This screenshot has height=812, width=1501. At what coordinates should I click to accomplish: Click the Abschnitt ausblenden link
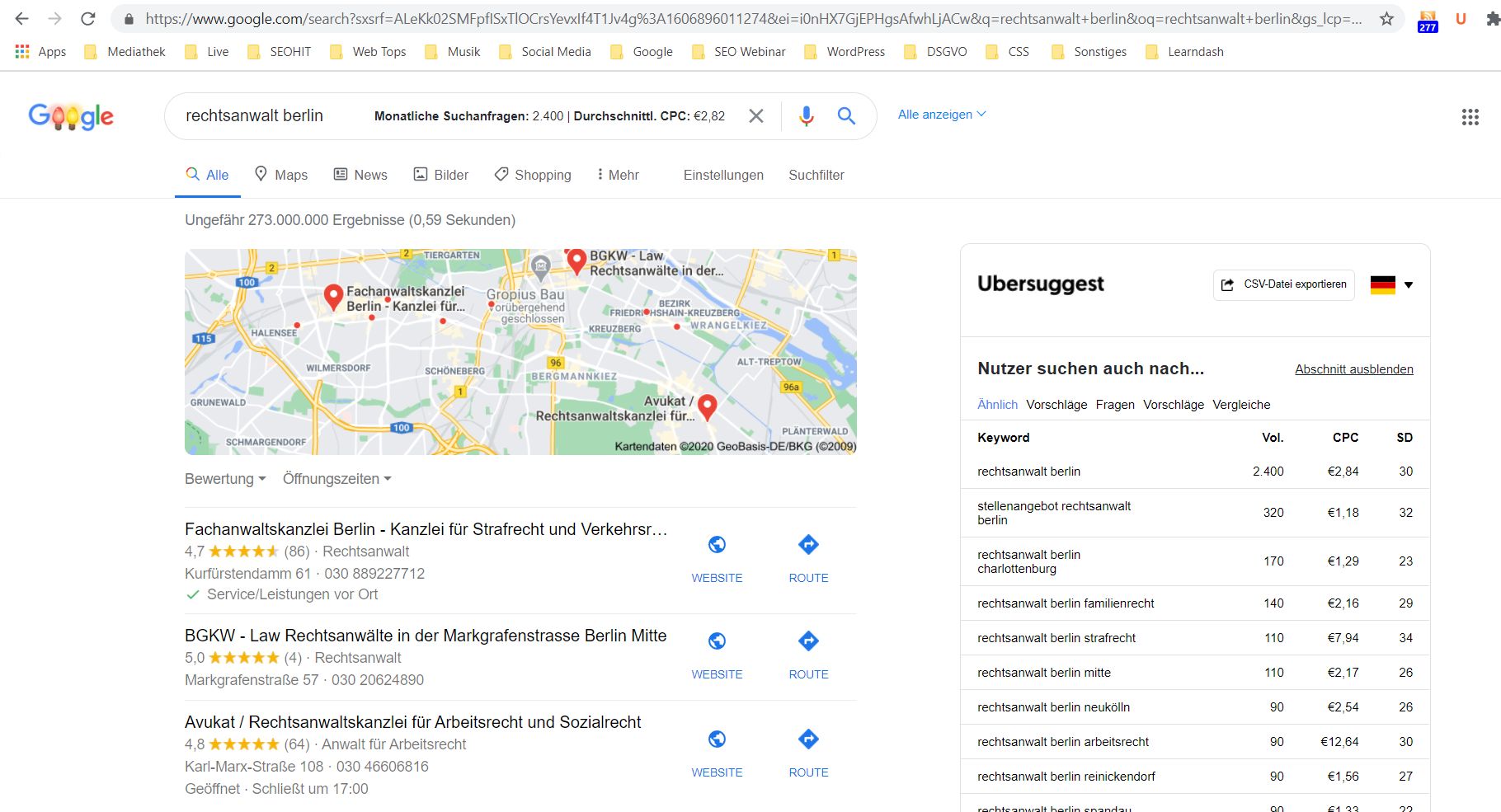[x=1353, y=369]
